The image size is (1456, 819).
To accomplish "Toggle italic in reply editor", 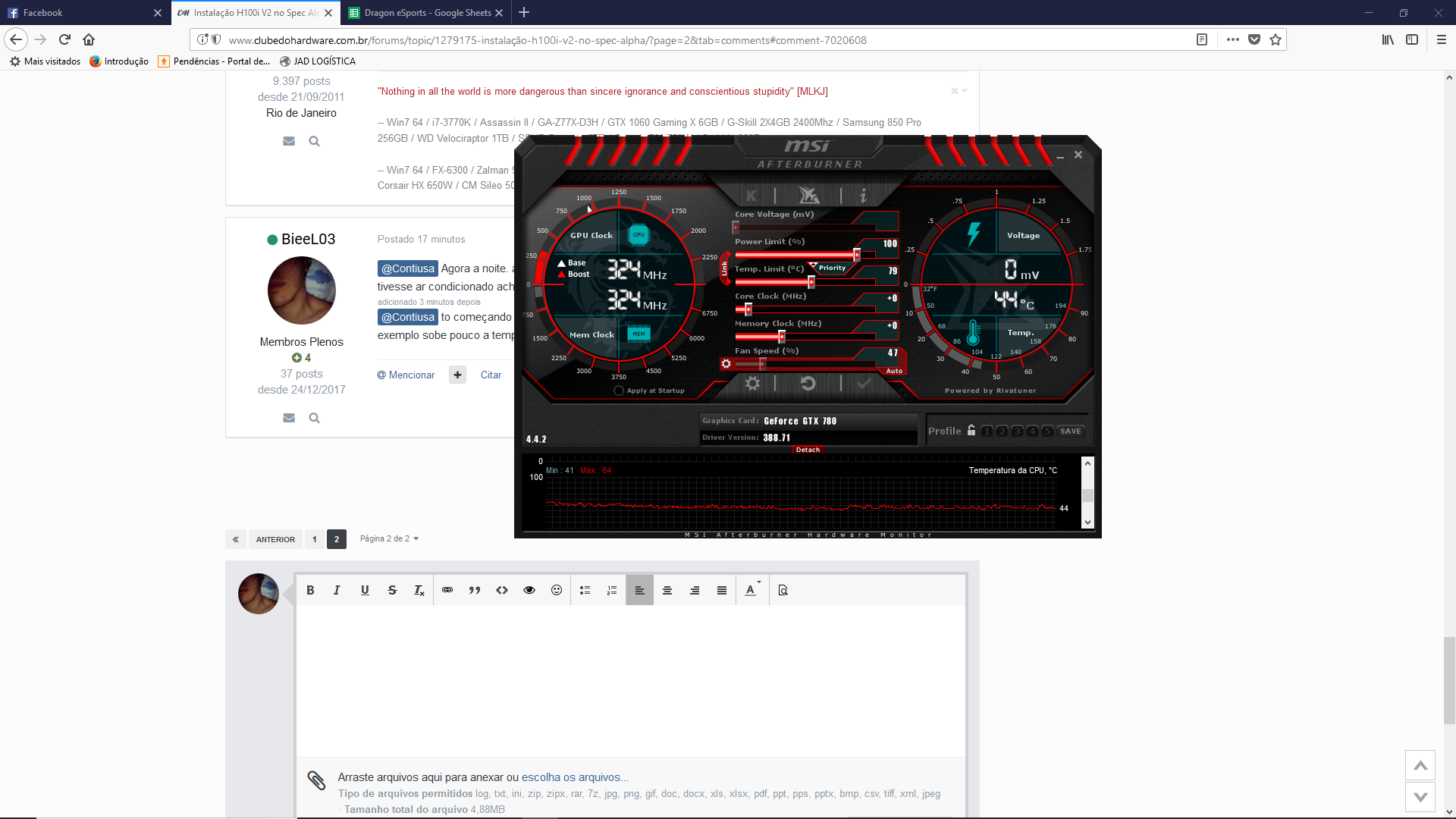I will 337,590.
